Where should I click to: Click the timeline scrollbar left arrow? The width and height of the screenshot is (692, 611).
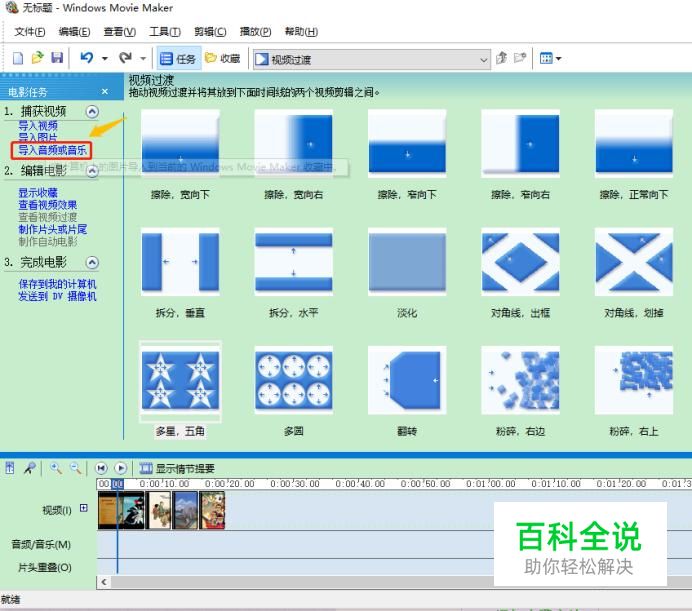pos(104,582)
